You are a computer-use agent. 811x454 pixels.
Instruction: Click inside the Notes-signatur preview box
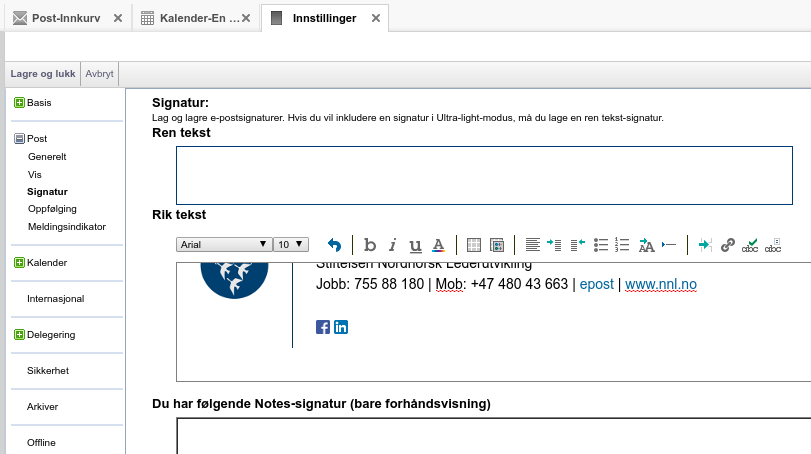pos(493,436)
